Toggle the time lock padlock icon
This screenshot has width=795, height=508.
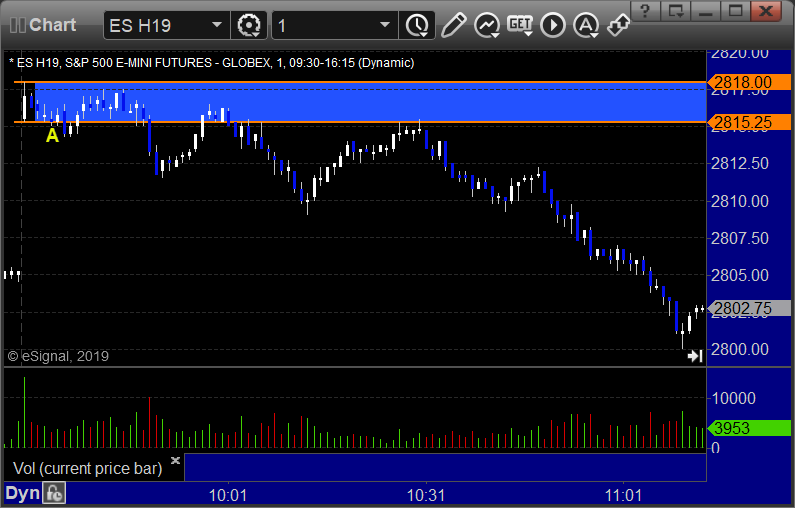[x=54, y=493]
